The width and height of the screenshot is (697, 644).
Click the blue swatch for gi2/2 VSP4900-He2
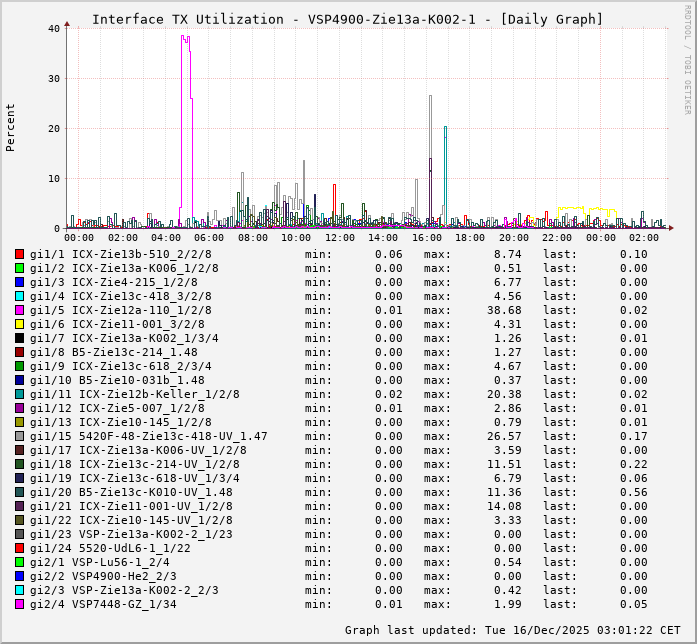pyautogui.click(x=19, y=577)
